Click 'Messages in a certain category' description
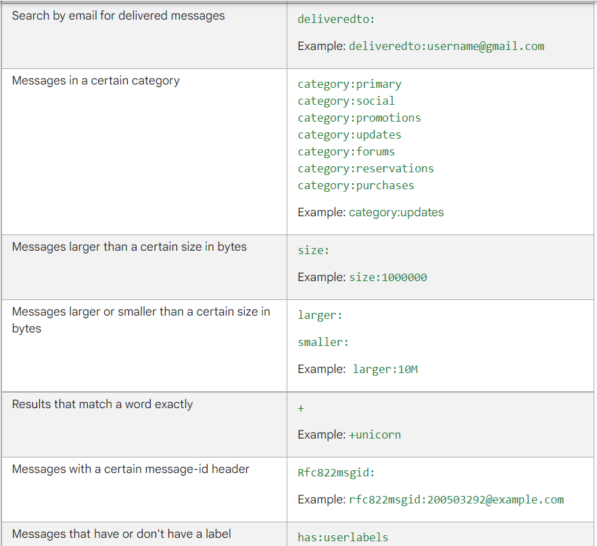 click(96, 81)
